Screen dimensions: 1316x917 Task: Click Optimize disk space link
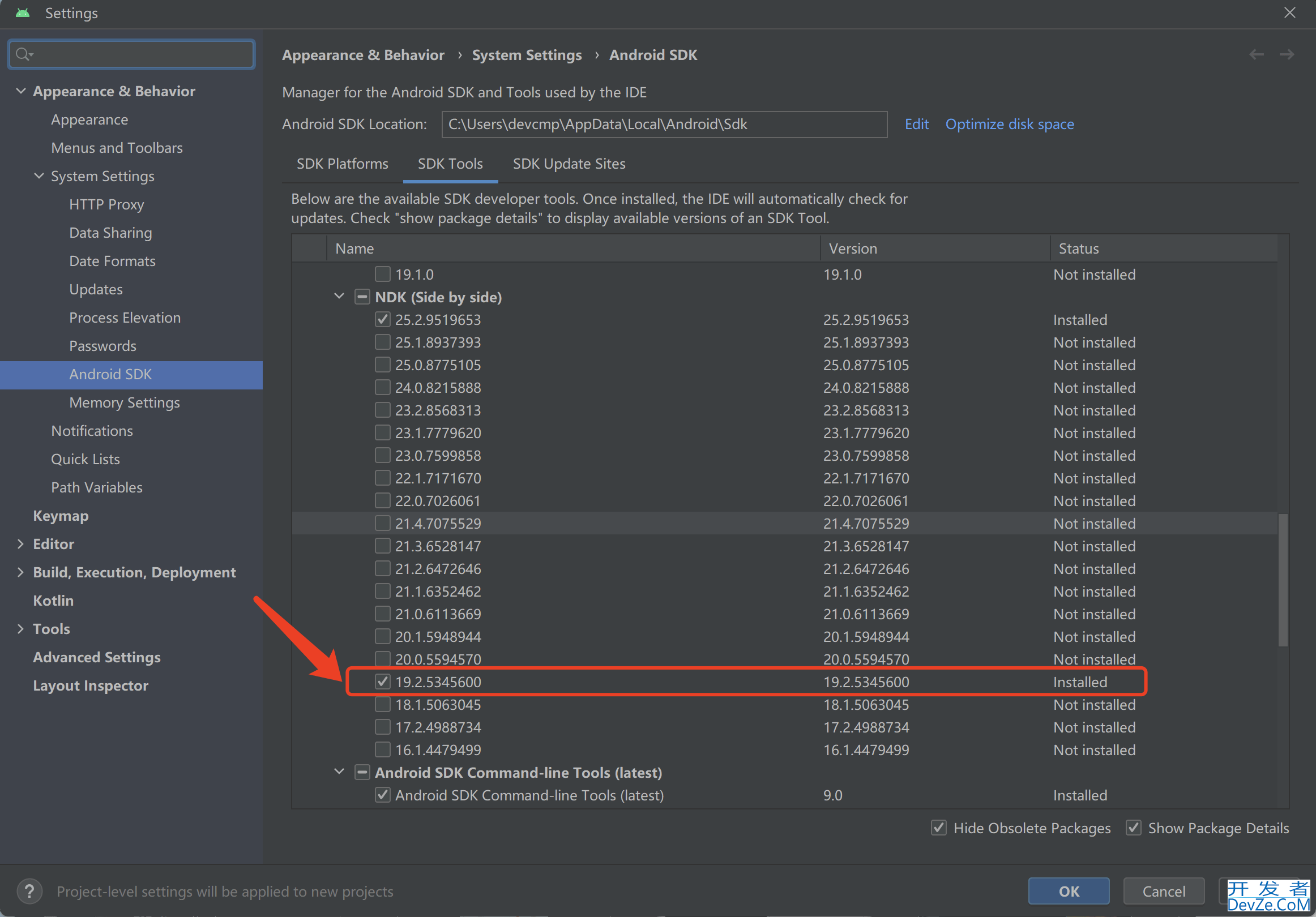[1009, 125]
